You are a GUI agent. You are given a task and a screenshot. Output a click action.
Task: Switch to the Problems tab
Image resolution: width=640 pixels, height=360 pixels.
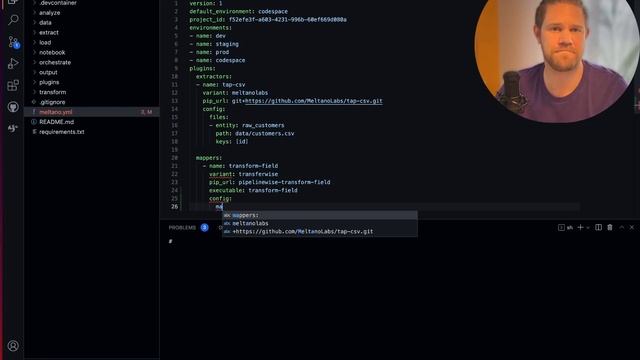pos(182,228)
